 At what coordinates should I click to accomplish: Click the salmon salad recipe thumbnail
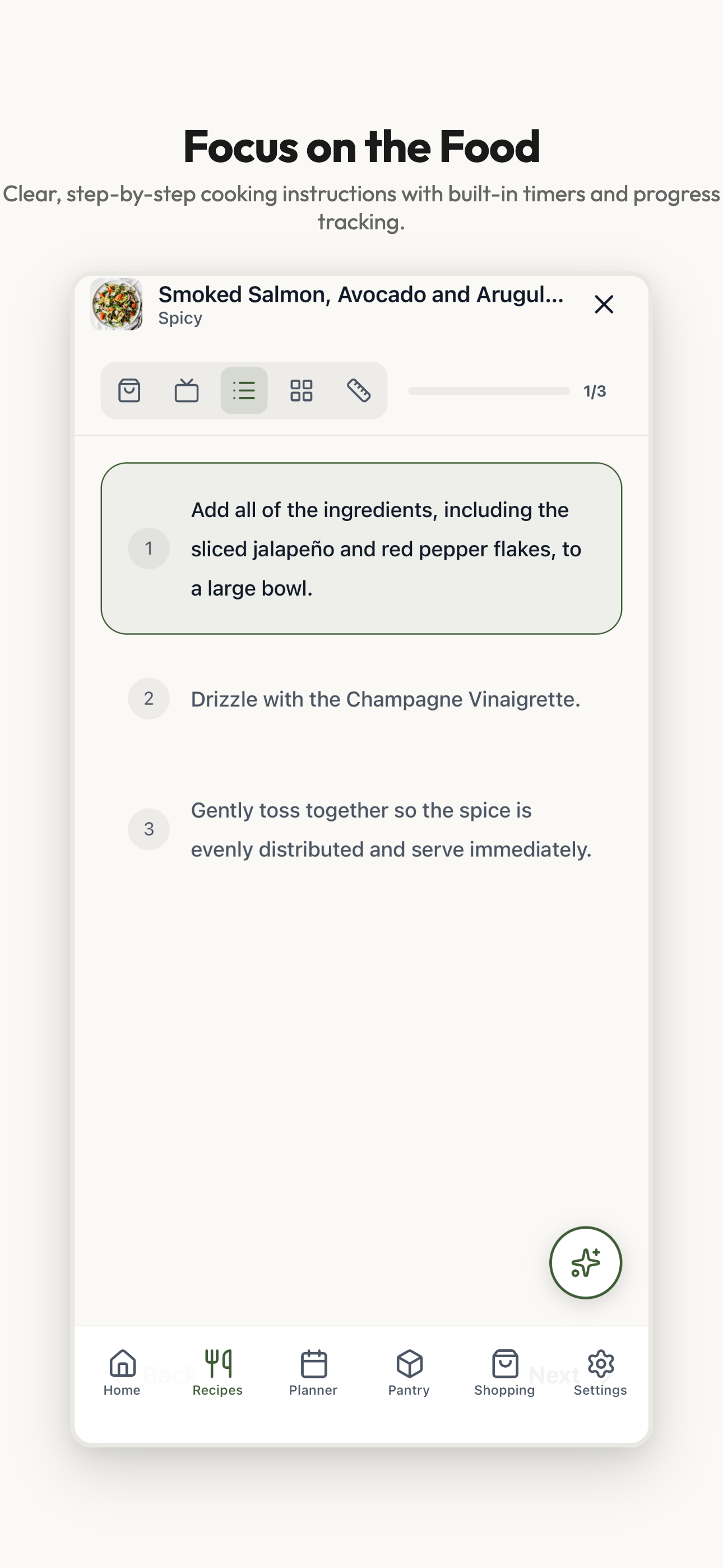point(117,305)
